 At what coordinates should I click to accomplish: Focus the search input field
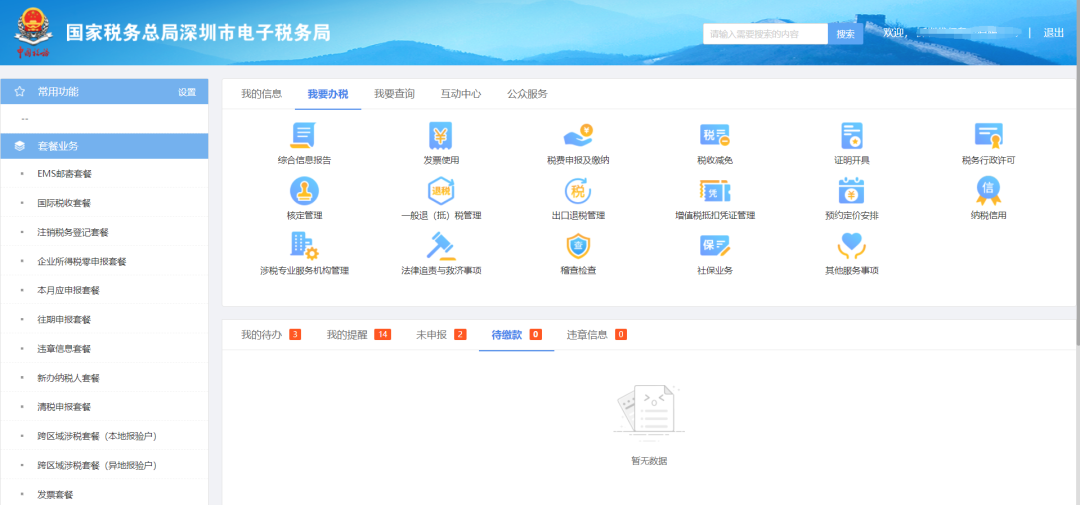pyautogui.click(x=765, y=34)
